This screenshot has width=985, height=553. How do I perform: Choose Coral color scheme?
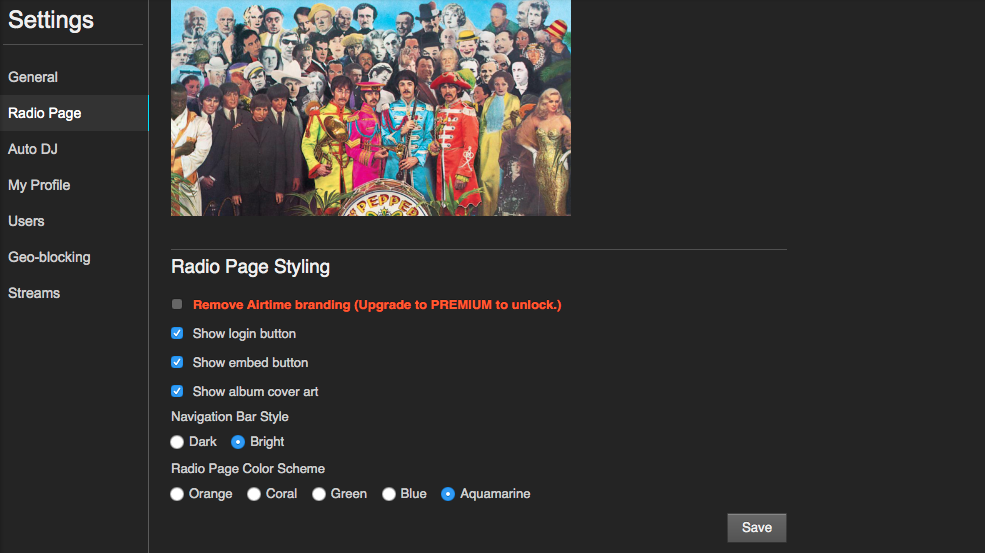(x=254, y=494)
